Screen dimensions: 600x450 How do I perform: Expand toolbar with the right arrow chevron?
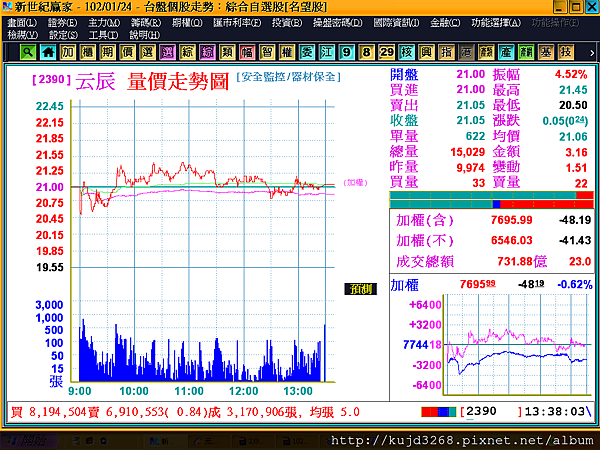(592, 53)
